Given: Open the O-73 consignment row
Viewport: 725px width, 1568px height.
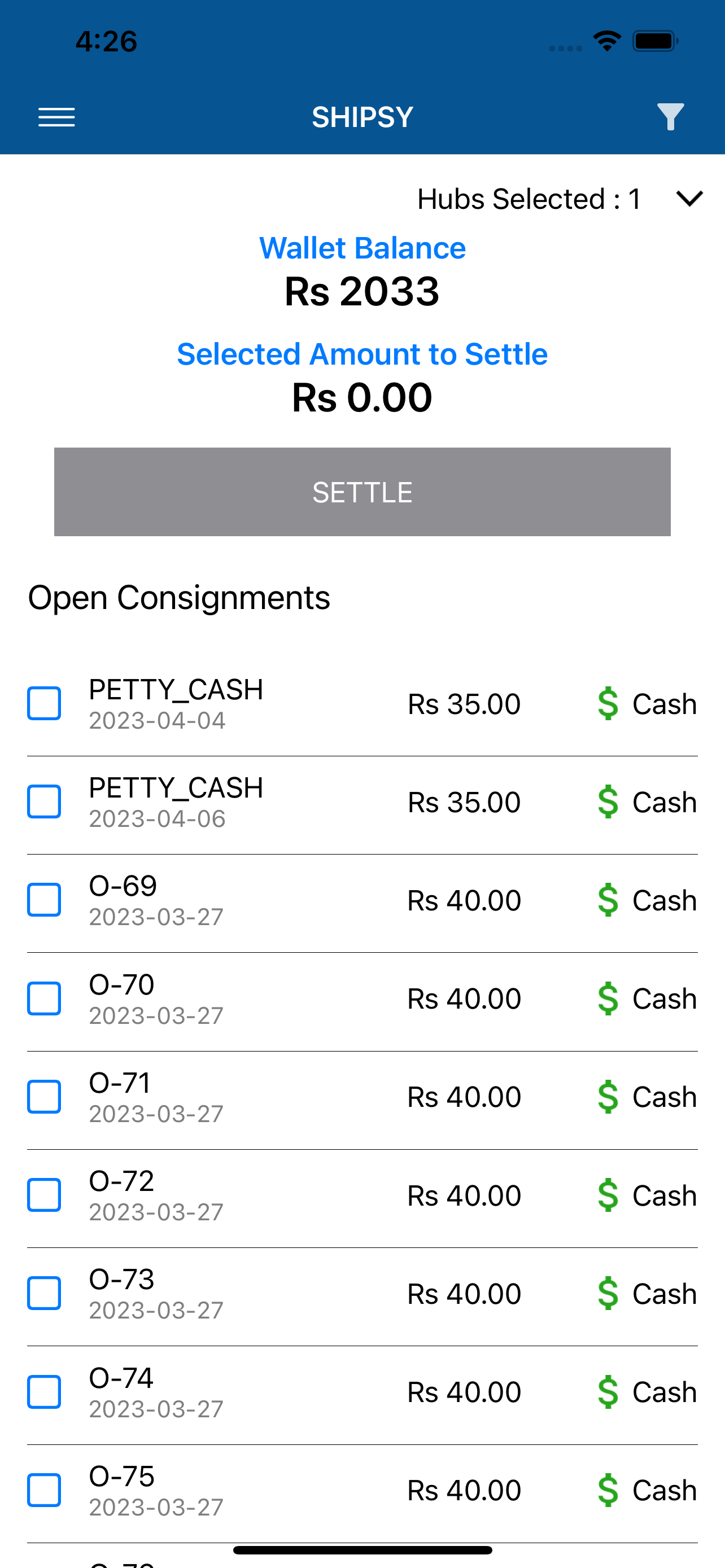Looking at the screenshot, I should (362, 1294).
